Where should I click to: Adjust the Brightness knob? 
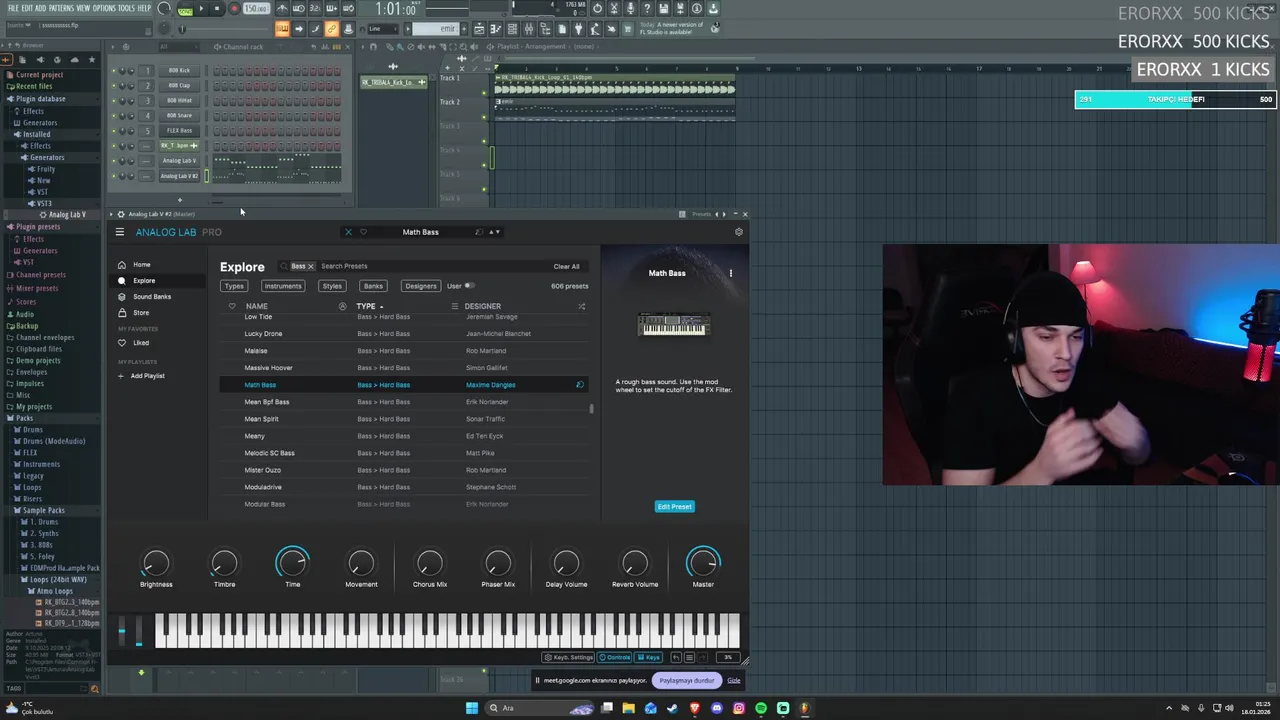click(156, 564)
